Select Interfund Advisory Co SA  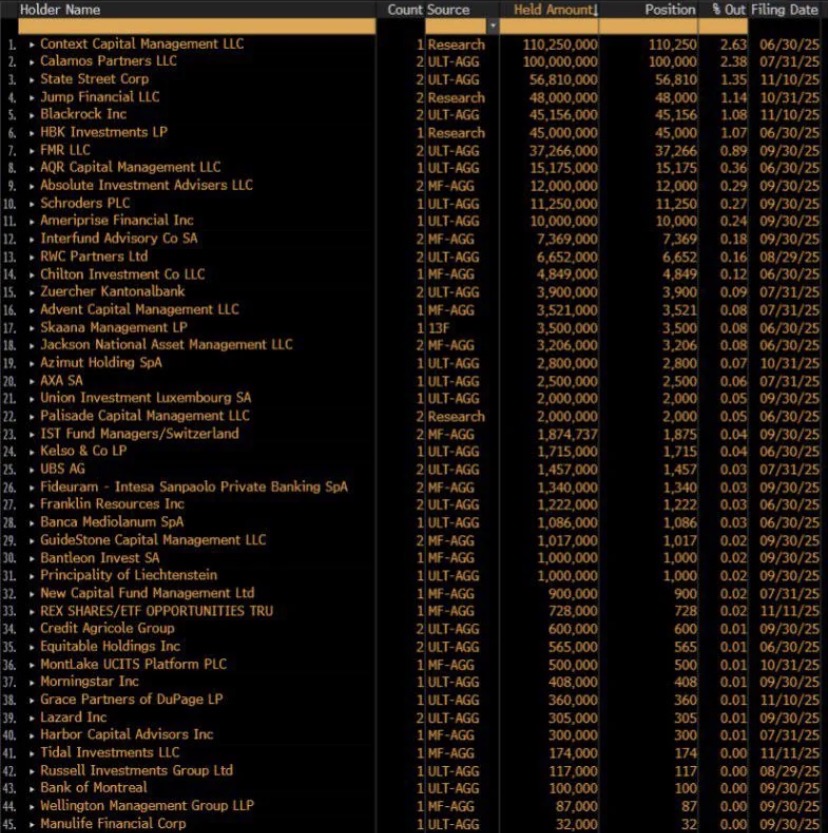(x=119, y=239)
